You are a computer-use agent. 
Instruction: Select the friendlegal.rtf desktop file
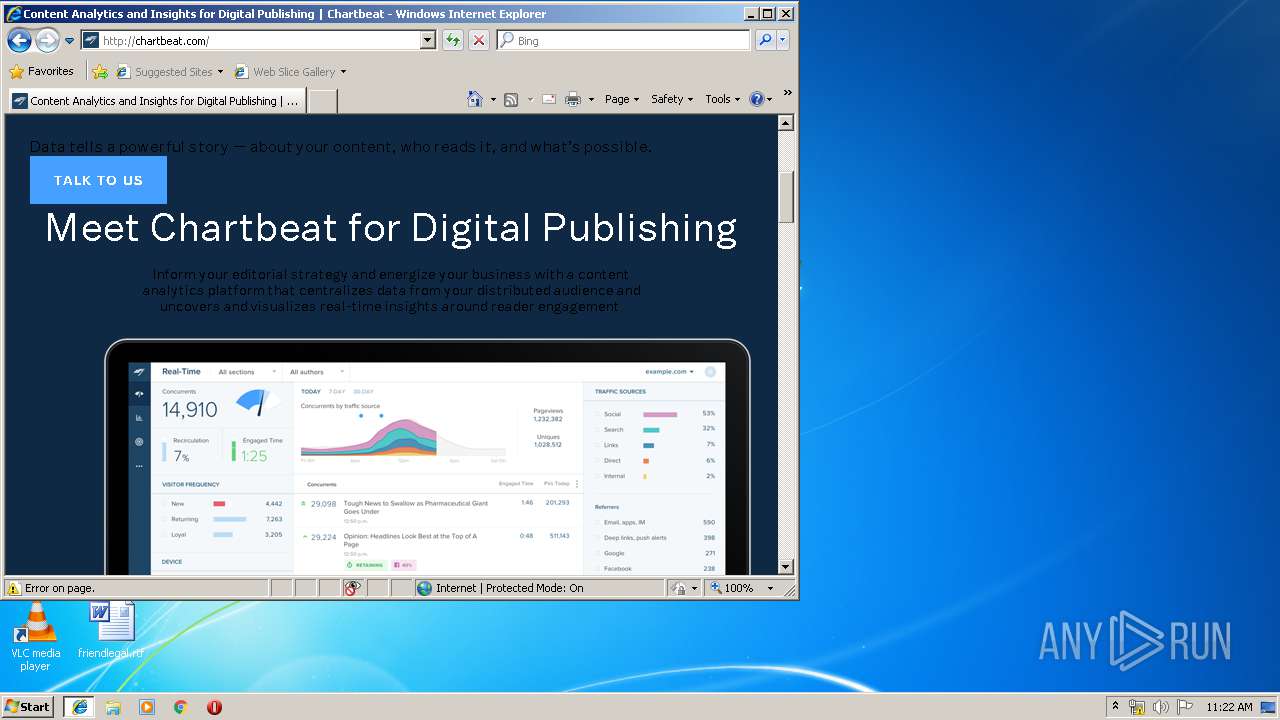pyautogui.click(x=111, y=631)
